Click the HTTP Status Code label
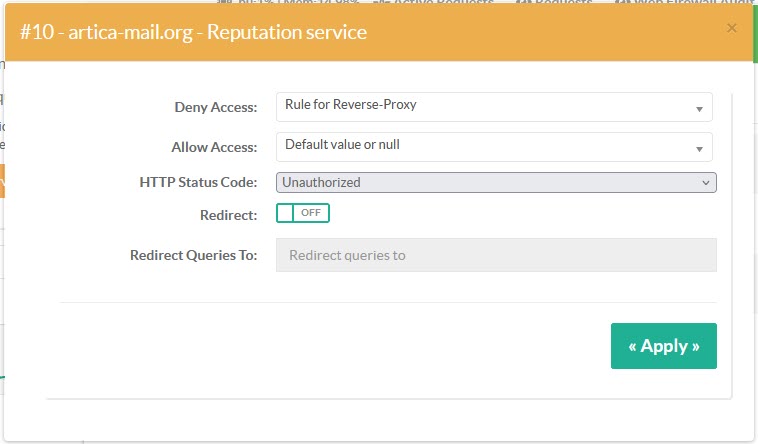 click(x=198, y=182)
